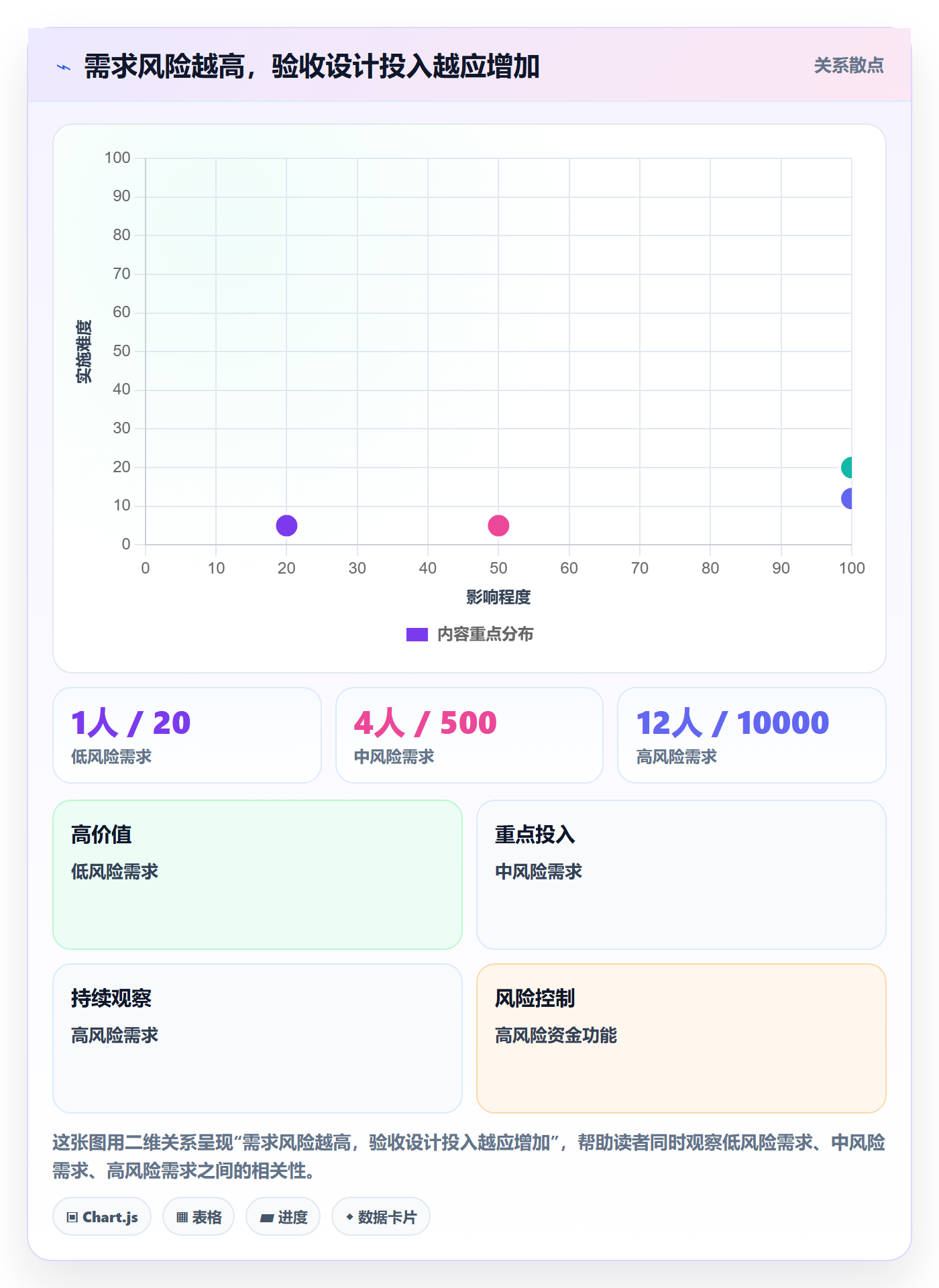Open the 1人 / 20 low-risk card
Screen dimensions: 939x1288
pyautogui.click(x=187, y=735)
